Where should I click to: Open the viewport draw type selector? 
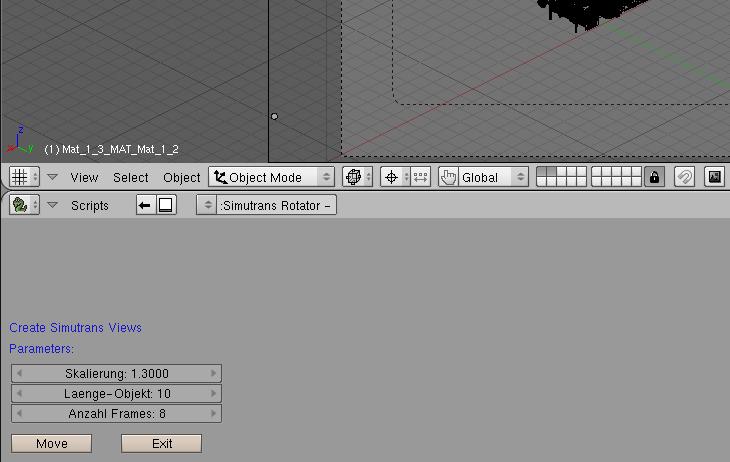[357, 177]
